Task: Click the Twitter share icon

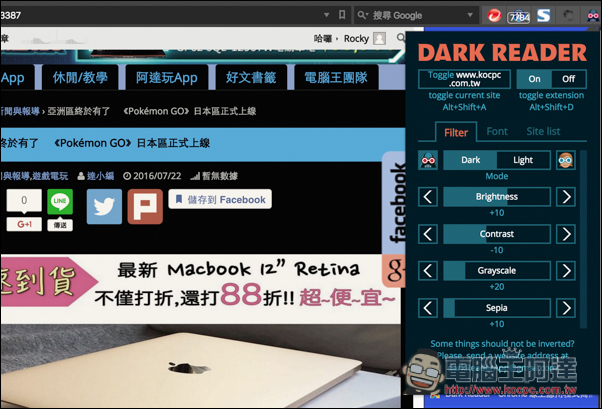Action: point(104,207)
